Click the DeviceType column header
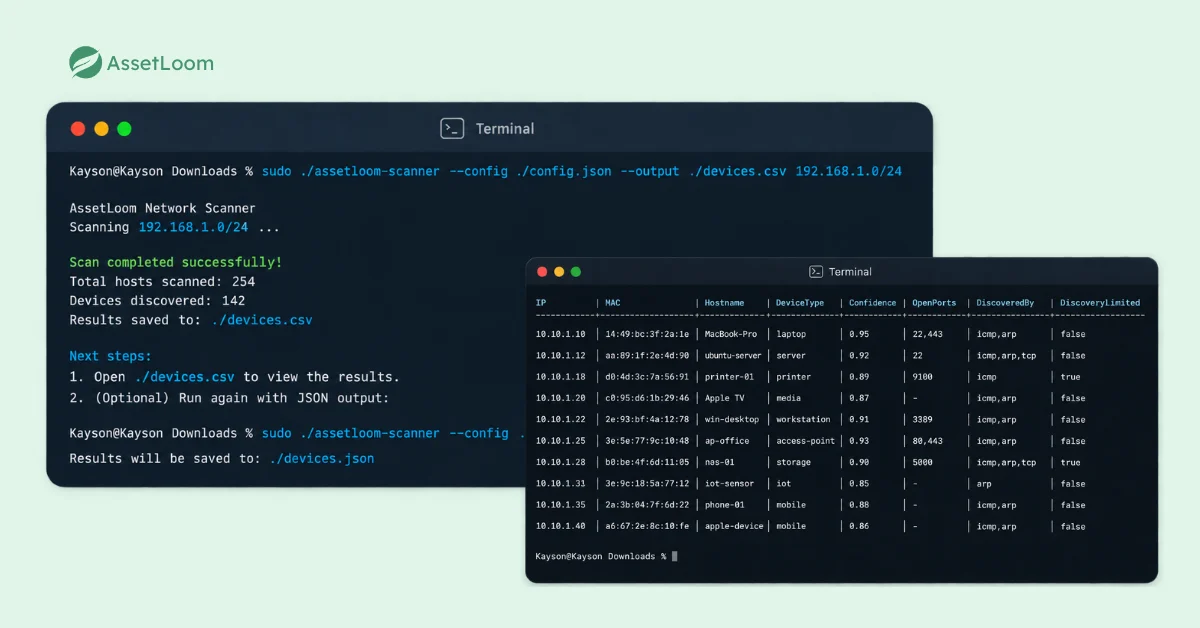 (x=800, y=303)
